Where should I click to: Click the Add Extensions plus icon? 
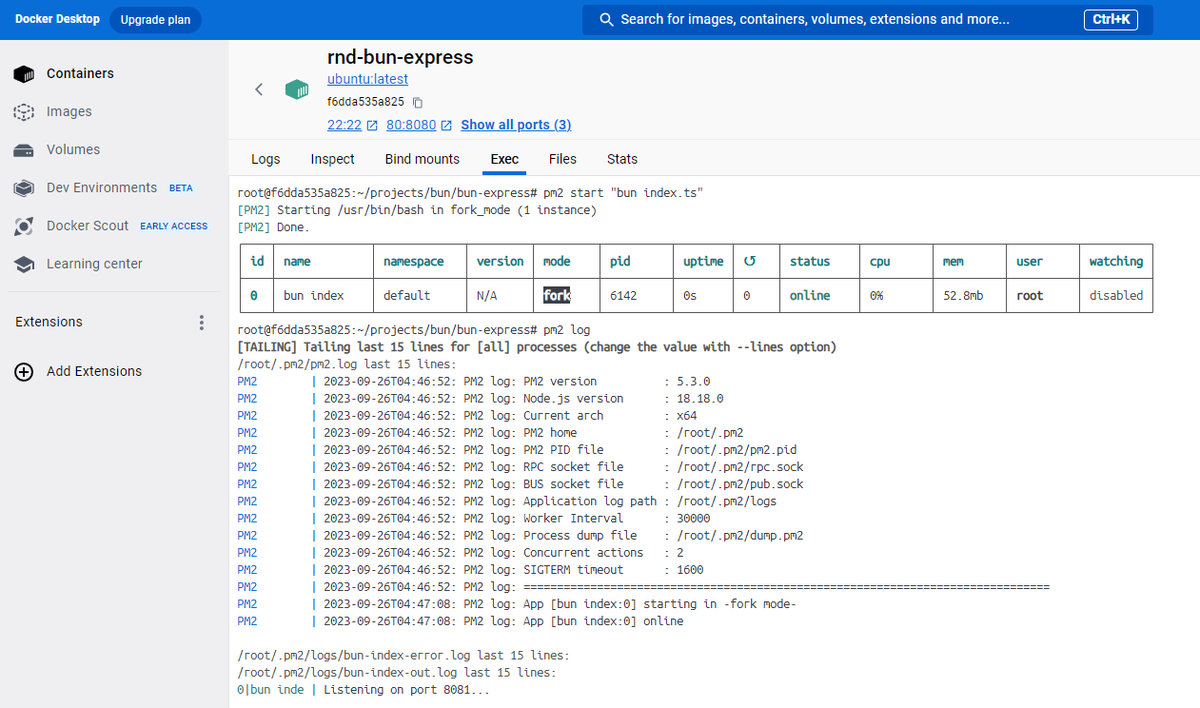click(23, 371)
